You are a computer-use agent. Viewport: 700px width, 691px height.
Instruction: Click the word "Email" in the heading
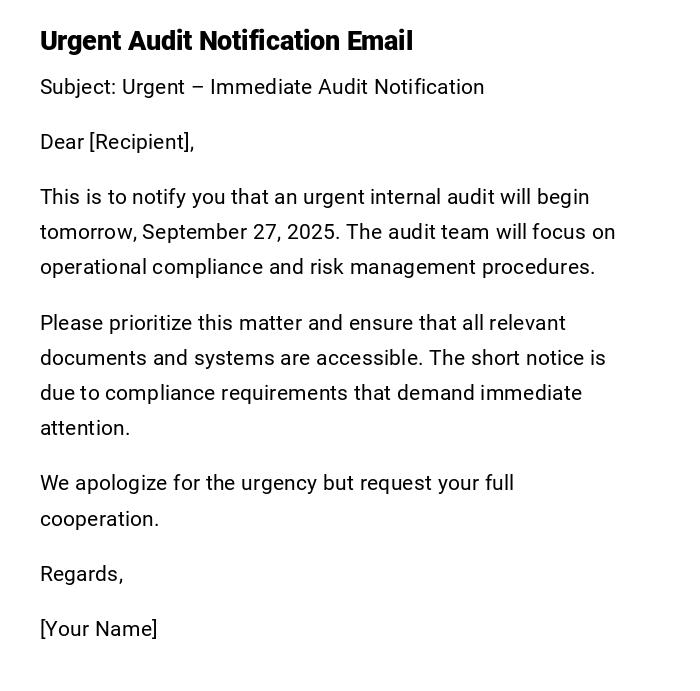point(380,41)
